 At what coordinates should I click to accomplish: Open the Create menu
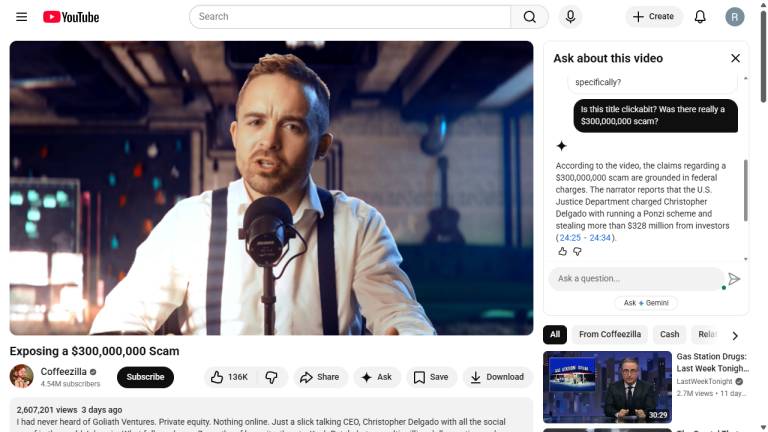pyautogui.click(x=653, y=17)
